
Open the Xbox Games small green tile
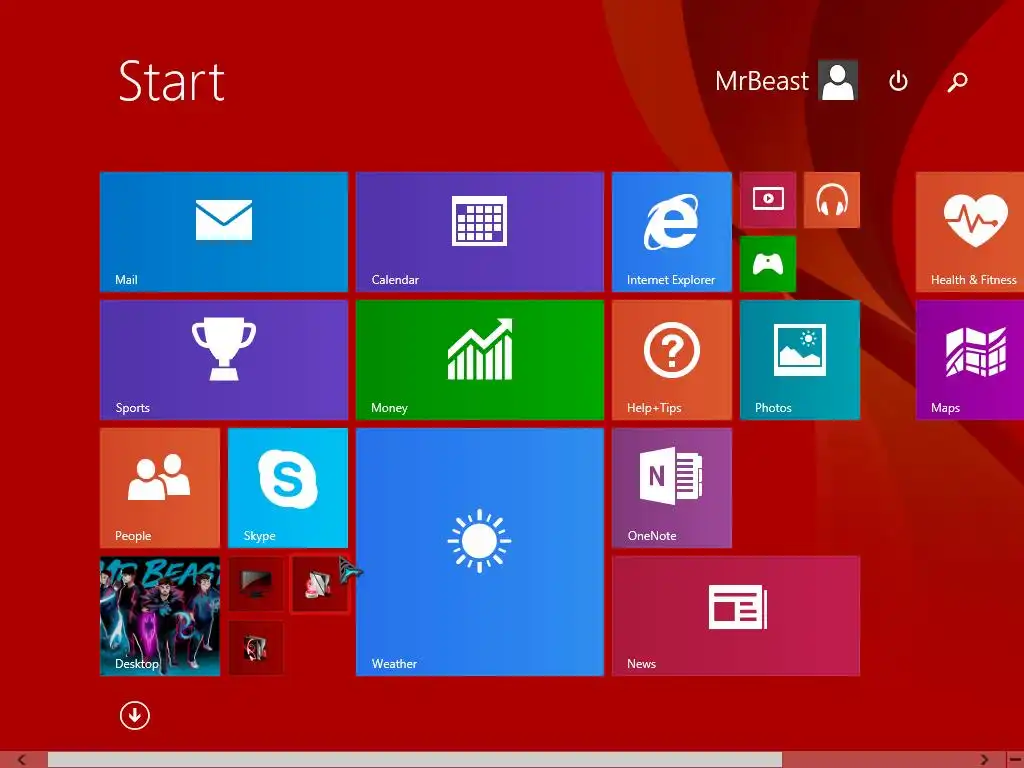point(768,264)
